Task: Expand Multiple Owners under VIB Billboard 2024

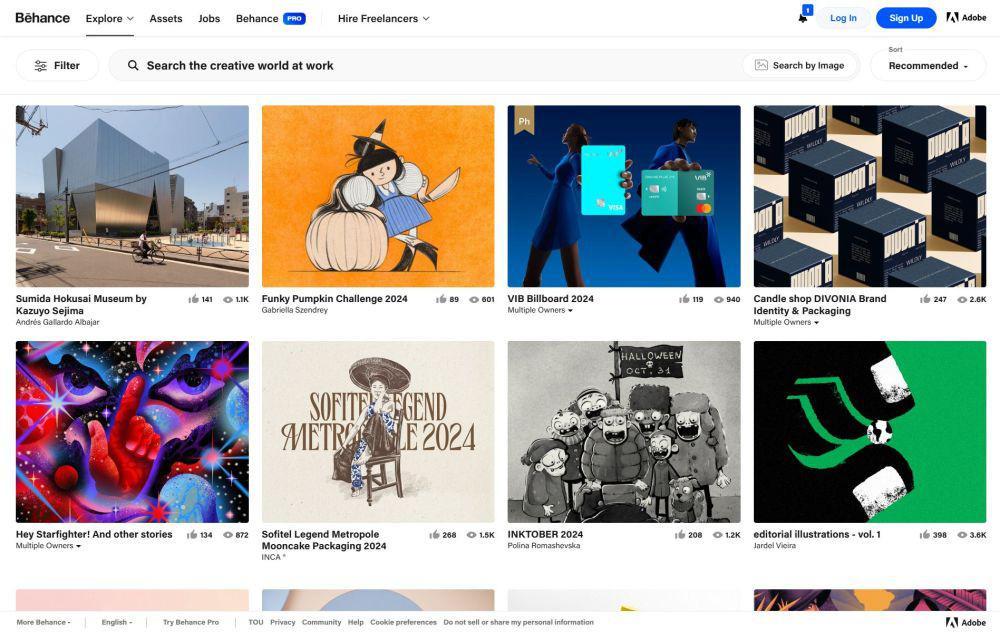Action: point(540,310)
